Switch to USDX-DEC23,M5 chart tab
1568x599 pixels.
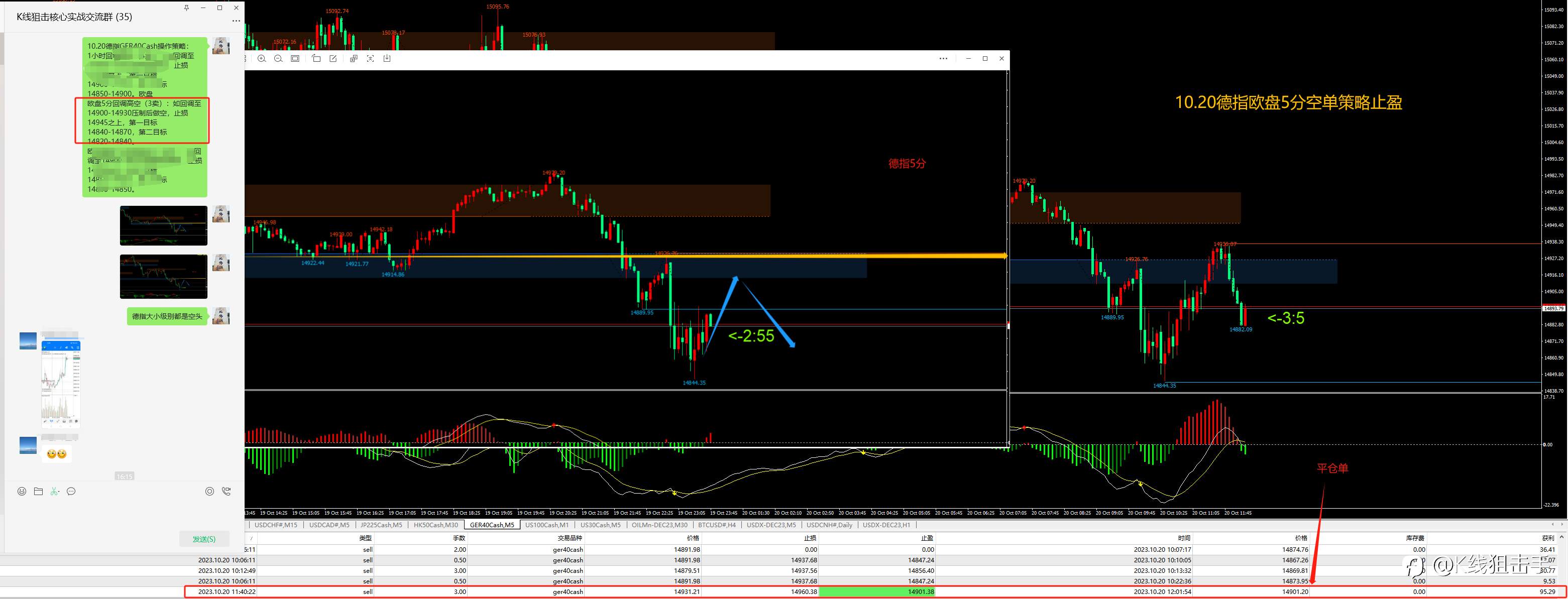pyautogui.click(x=771, y=525)
